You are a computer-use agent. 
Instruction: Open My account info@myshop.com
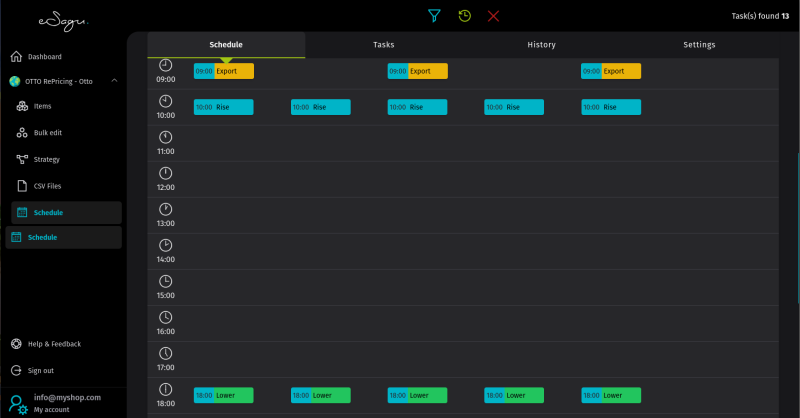click(x=66, y=402)
